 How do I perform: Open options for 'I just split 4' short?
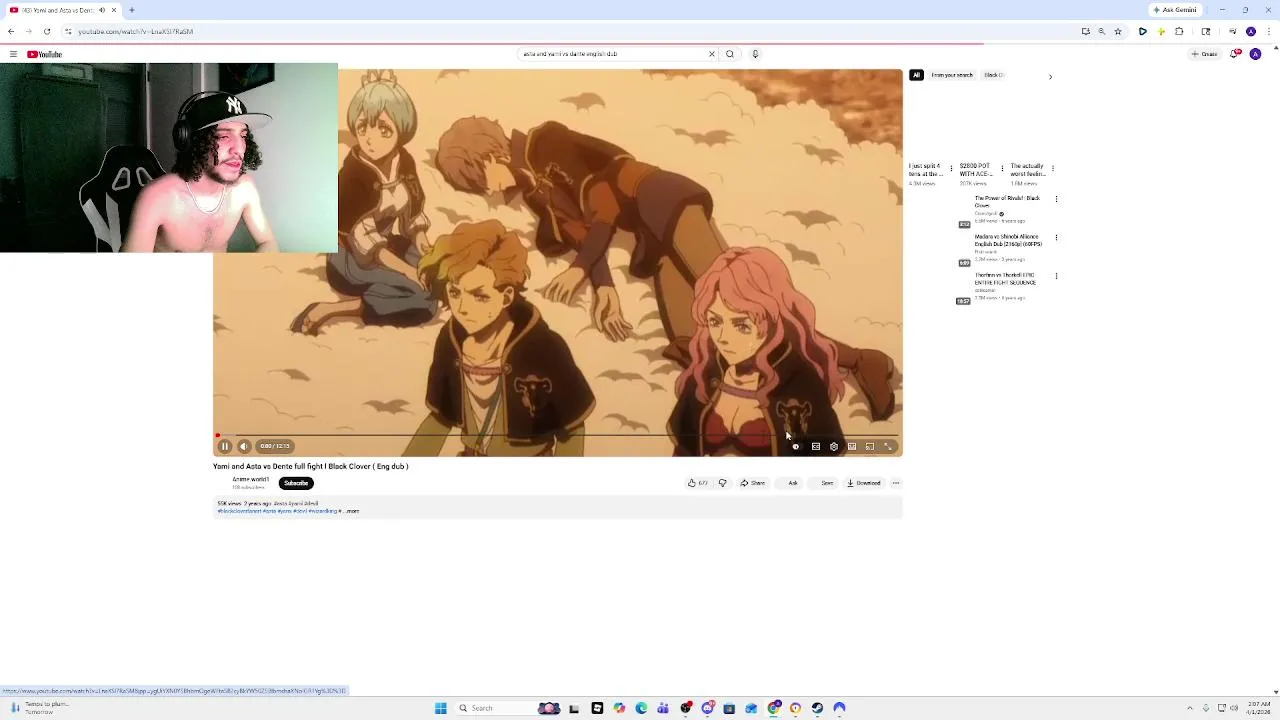point(951,168)
